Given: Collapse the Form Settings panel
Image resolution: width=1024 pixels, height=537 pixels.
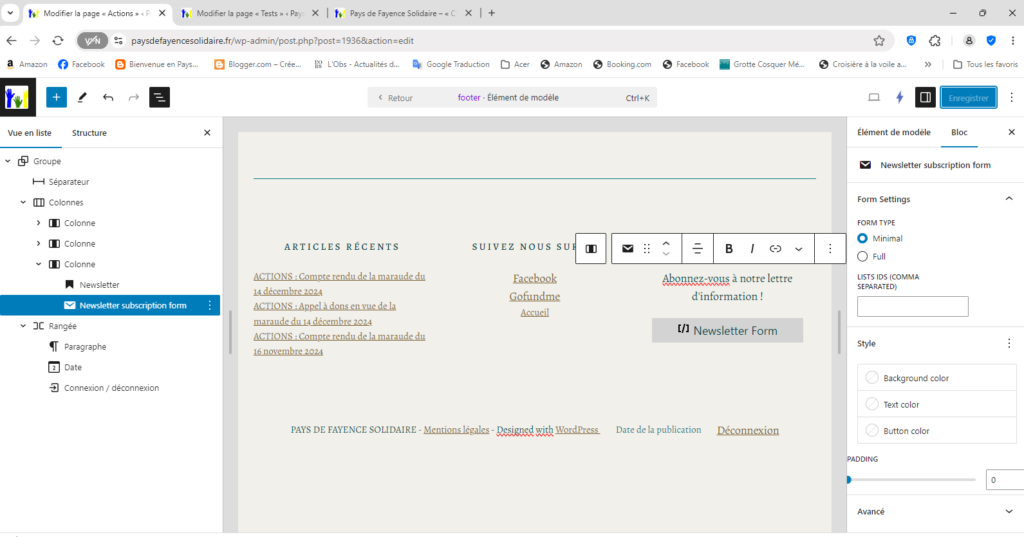Looking at the screenshot, I should (x=1008, y=199).
